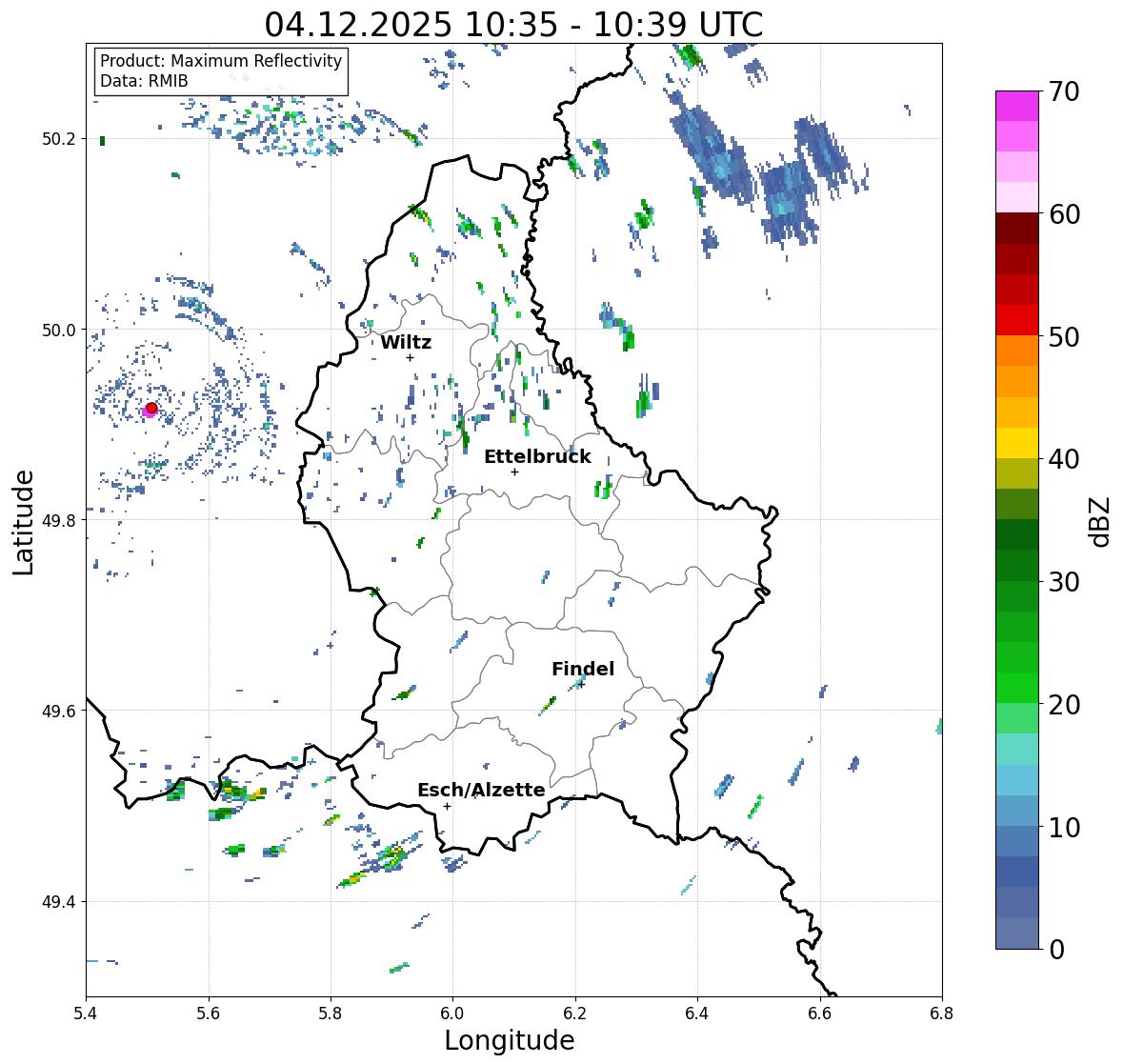Click the 5.4 longitude tick label
The width and height of the screenshot is (1123, 1064).
pyautogui.click(x=86, y=1013)
